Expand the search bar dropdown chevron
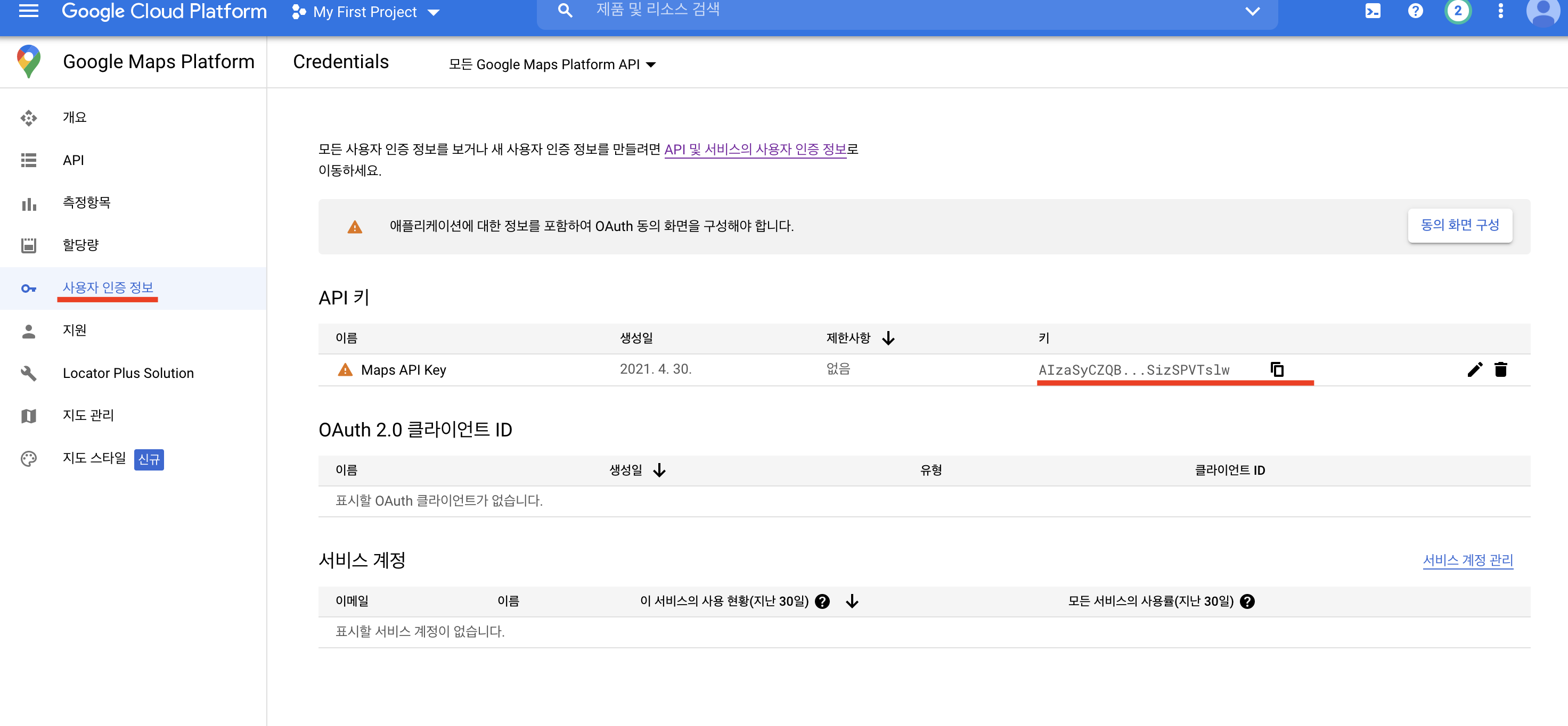Screen dimensions: 1568x726 coord(1252,11)
